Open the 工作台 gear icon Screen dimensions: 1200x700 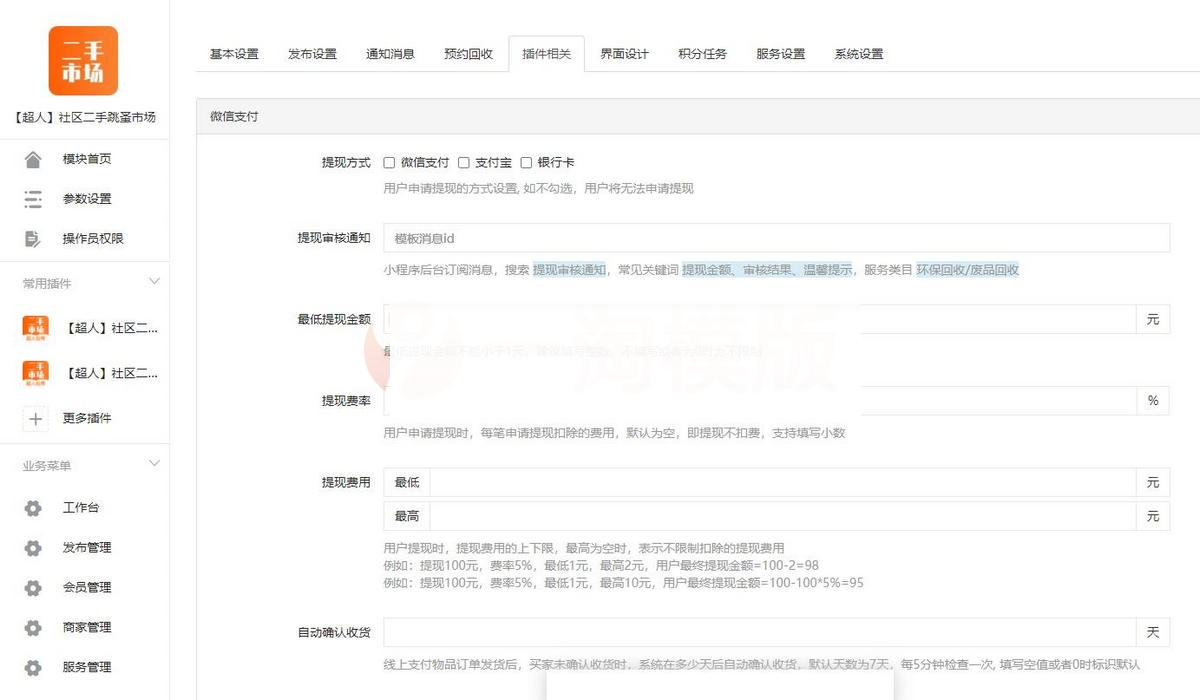(x=33, y=507)
